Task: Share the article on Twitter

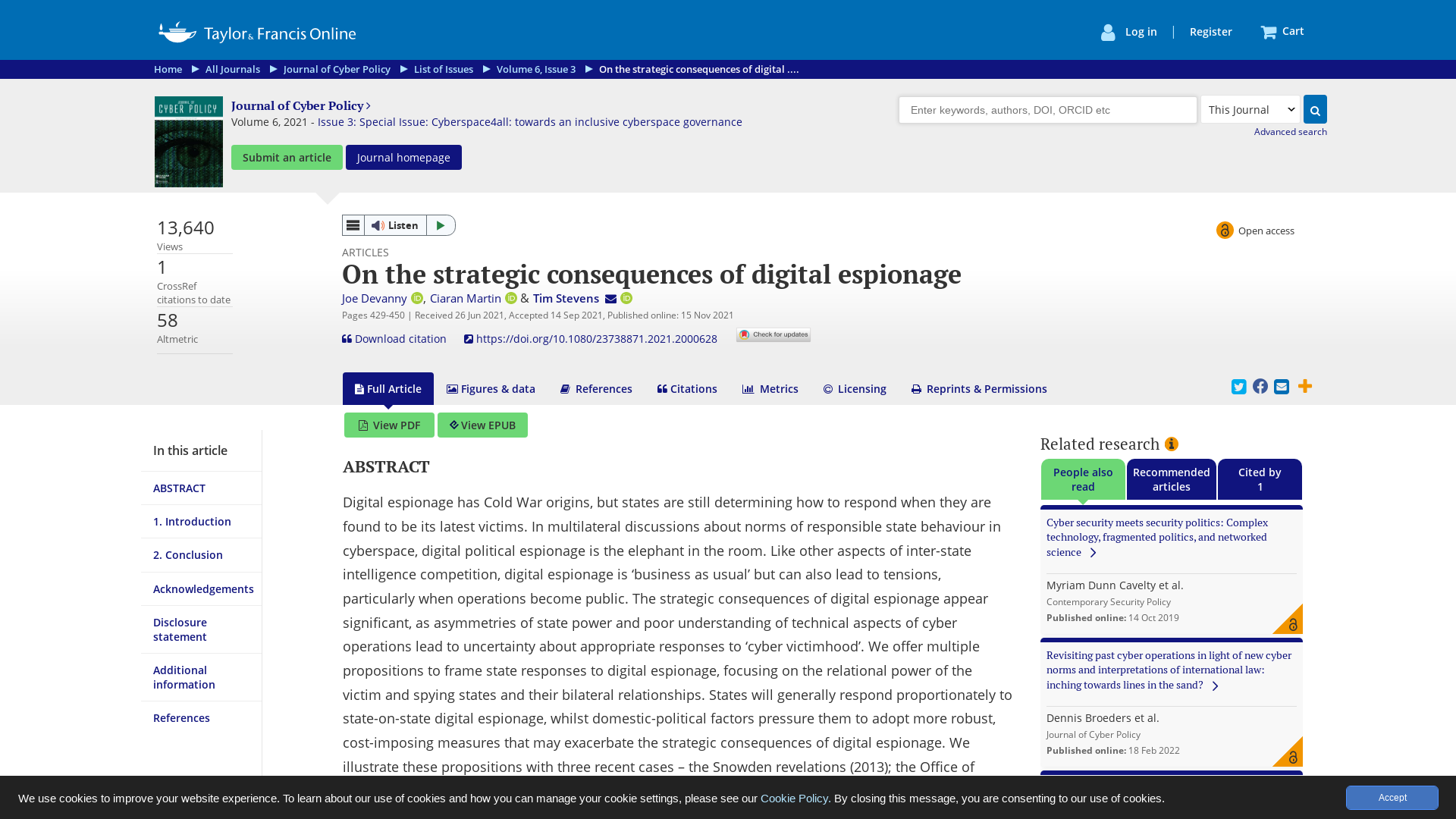Action: coord(1239,387)
